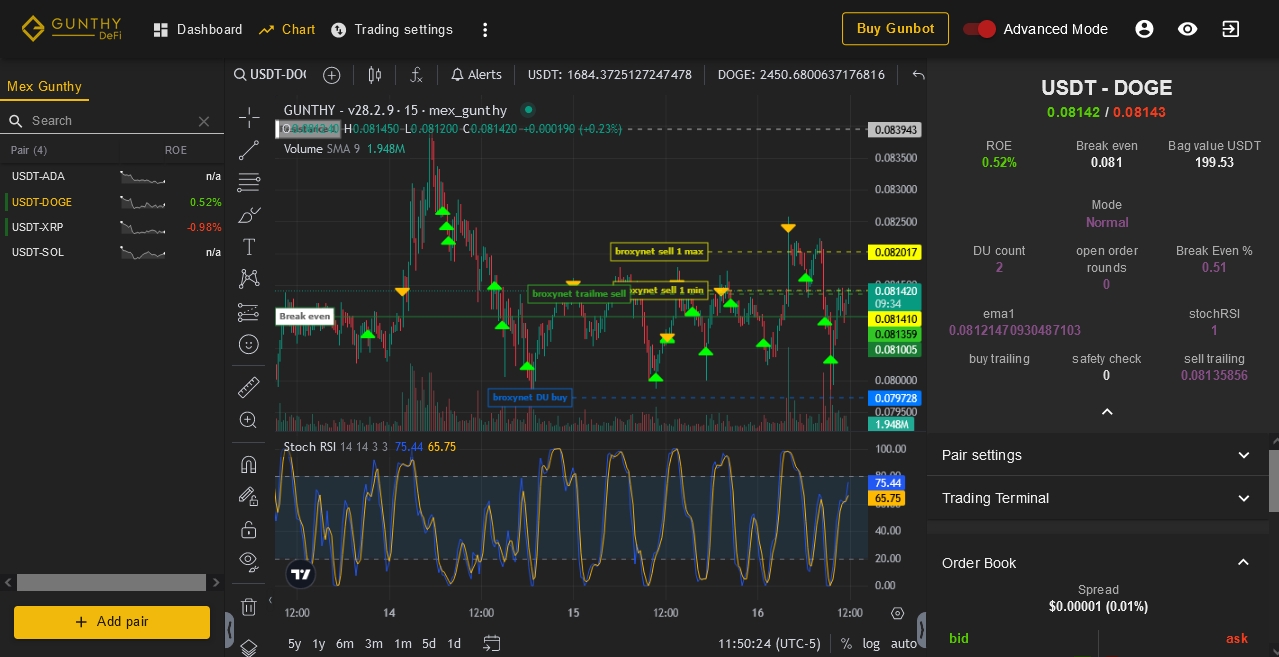The image size is (1279, 657).
Task: Click the pair list horizontal scrollbar
Action: (112, 582)
